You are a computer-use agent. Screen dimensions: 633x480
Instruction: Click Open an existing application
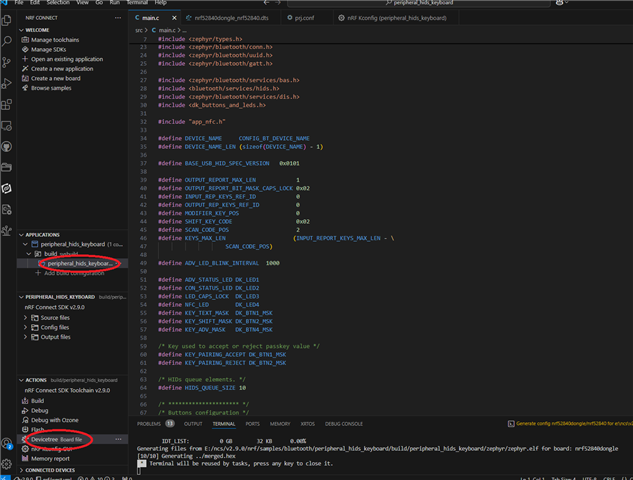(67, 59)
